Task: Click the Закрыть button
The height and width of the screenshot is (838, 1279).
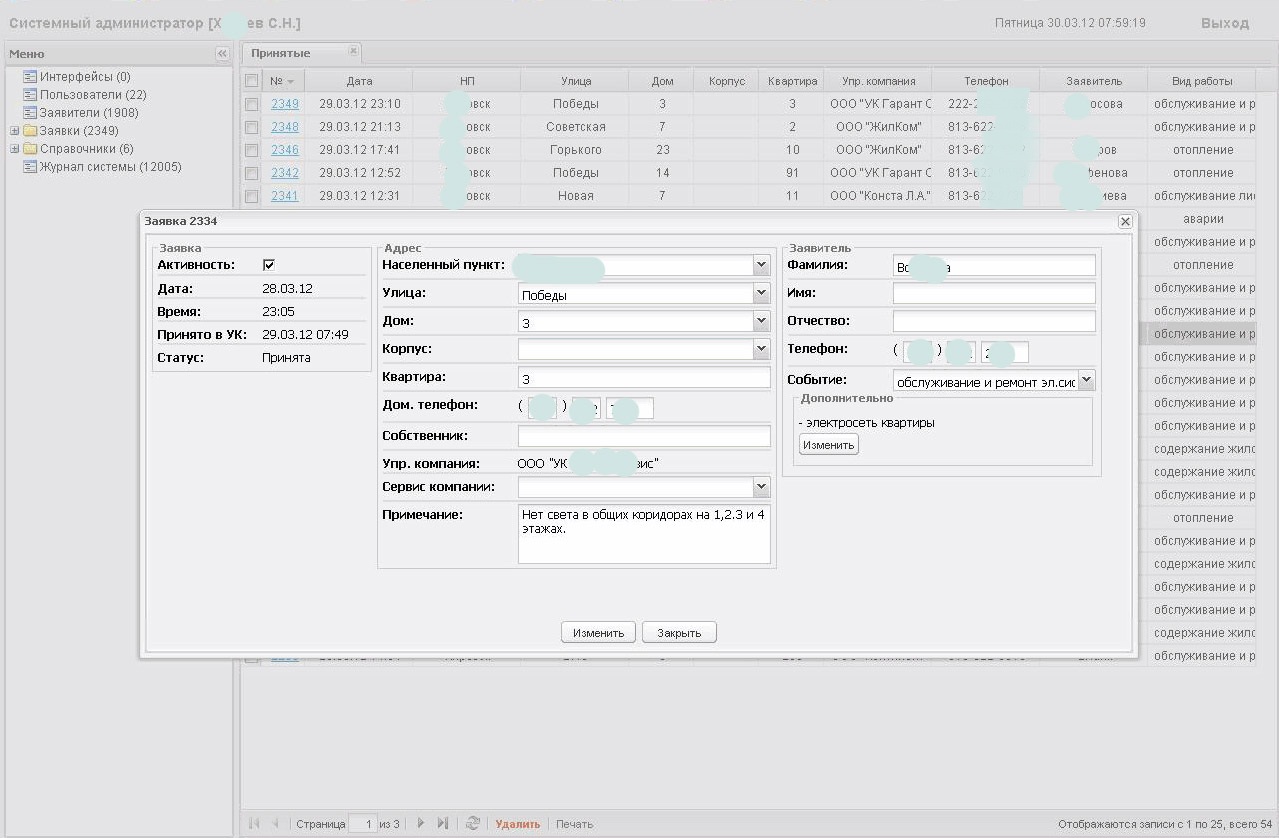Action: pyautogui.click(x=679, y=632)
